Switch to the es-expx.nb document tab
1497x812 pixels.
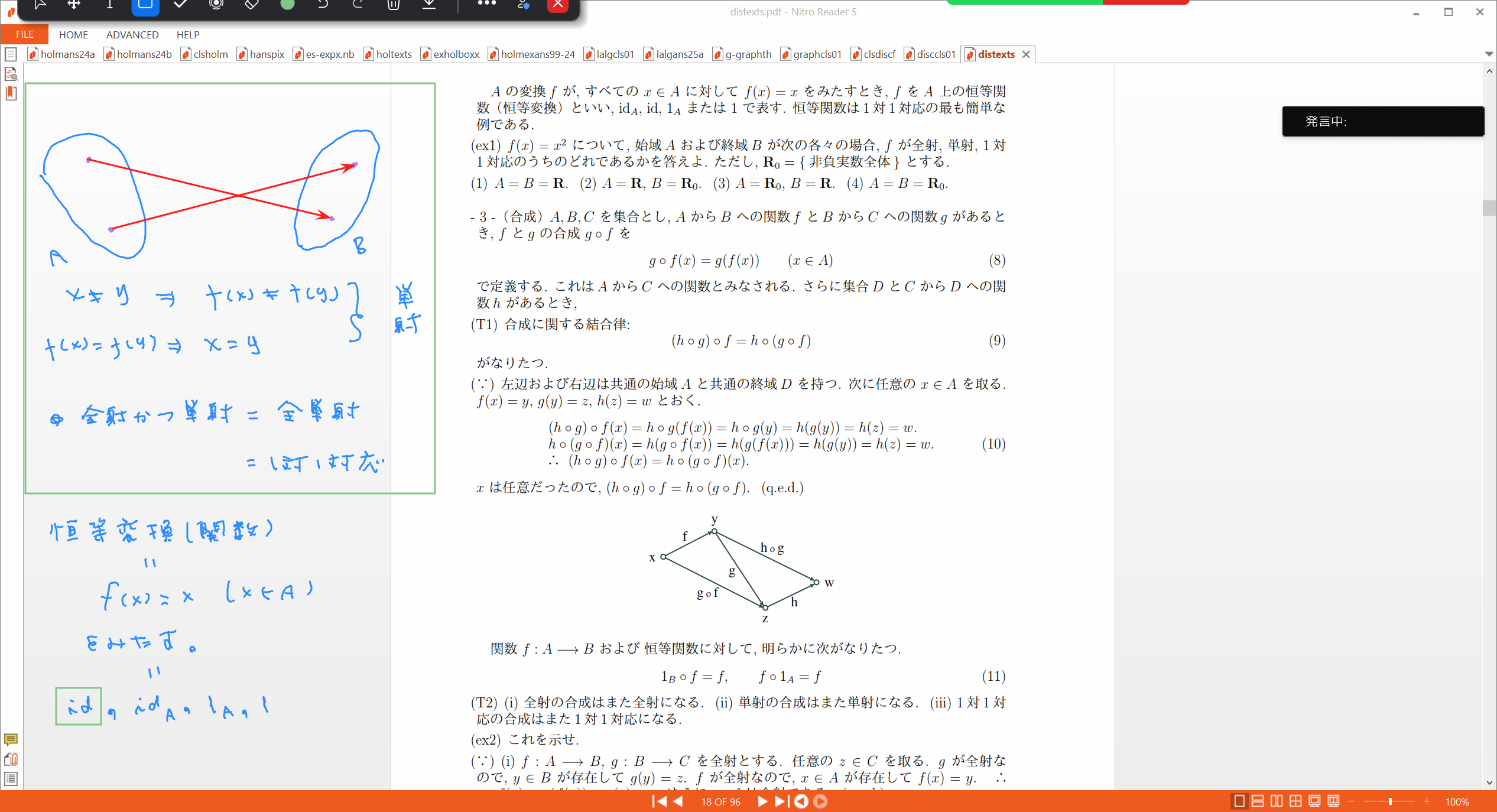pos(324,54)
